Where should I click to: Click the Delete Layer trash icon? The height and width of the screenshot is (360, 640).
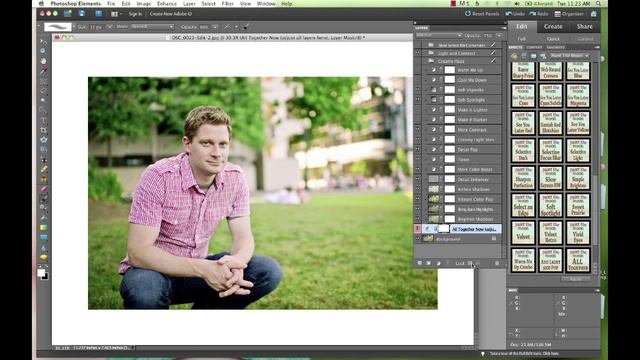tap(497, 263)
